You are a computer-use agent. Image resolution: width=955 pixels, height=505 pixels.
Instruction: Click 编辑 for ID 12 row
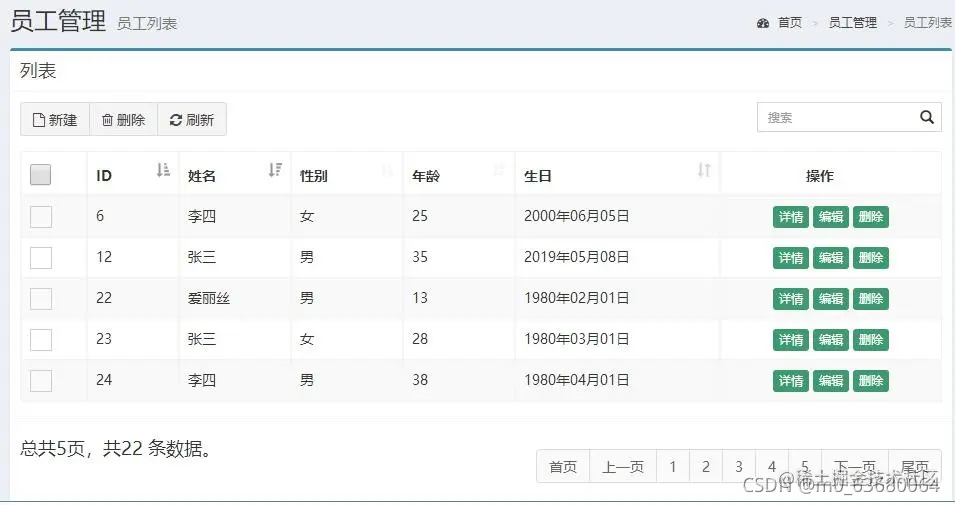point(831,258)
